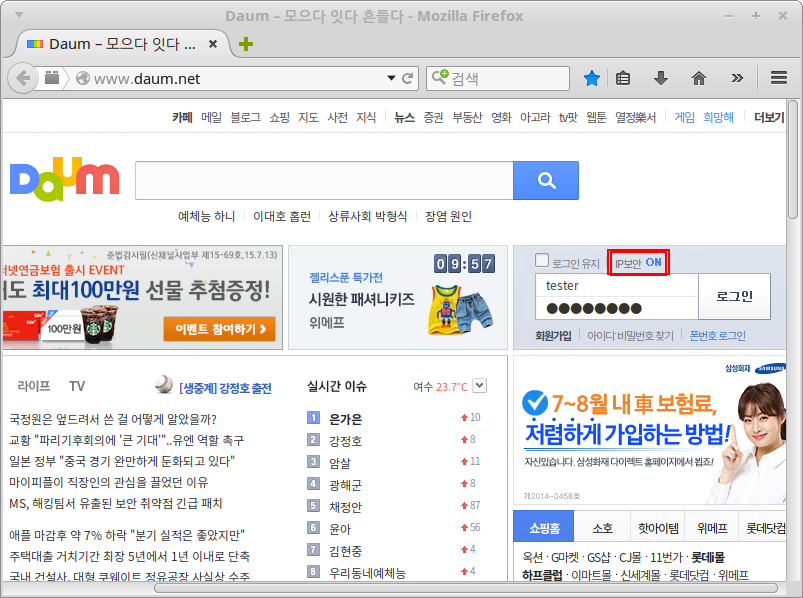The image size is (803, 598).
Task: Reload the page with the refresh icon
Action: click(x=408, y=78)
